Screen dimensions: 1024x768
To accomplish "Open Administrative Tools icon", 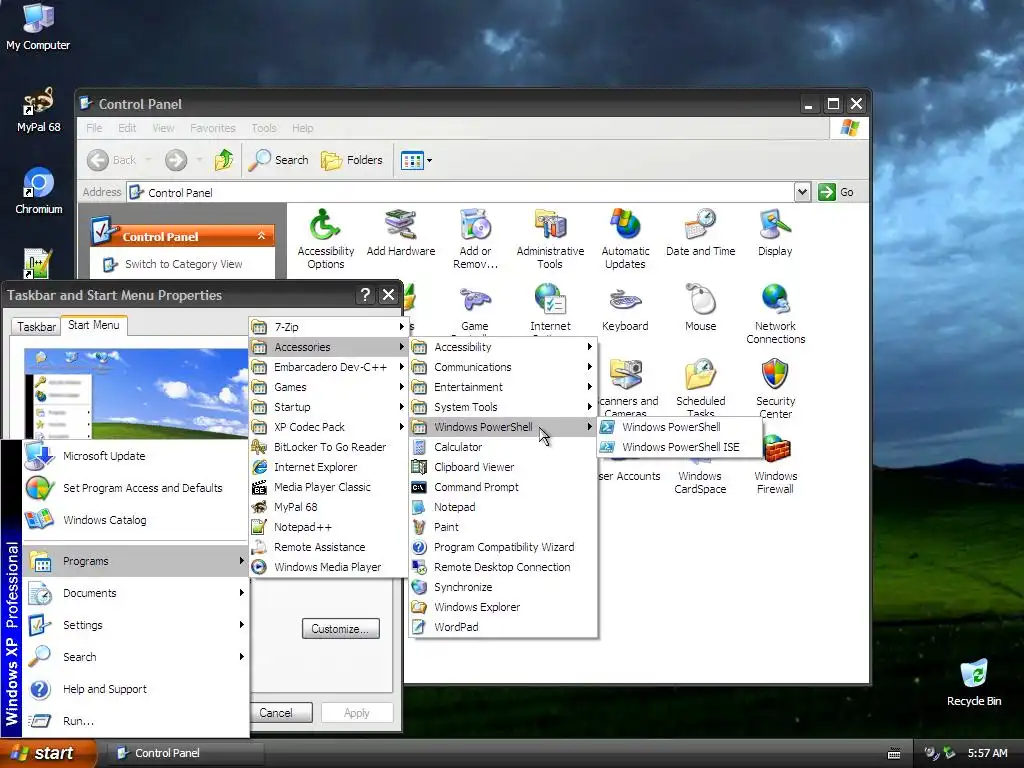I will pyautogui.click(x=550, y=238).
